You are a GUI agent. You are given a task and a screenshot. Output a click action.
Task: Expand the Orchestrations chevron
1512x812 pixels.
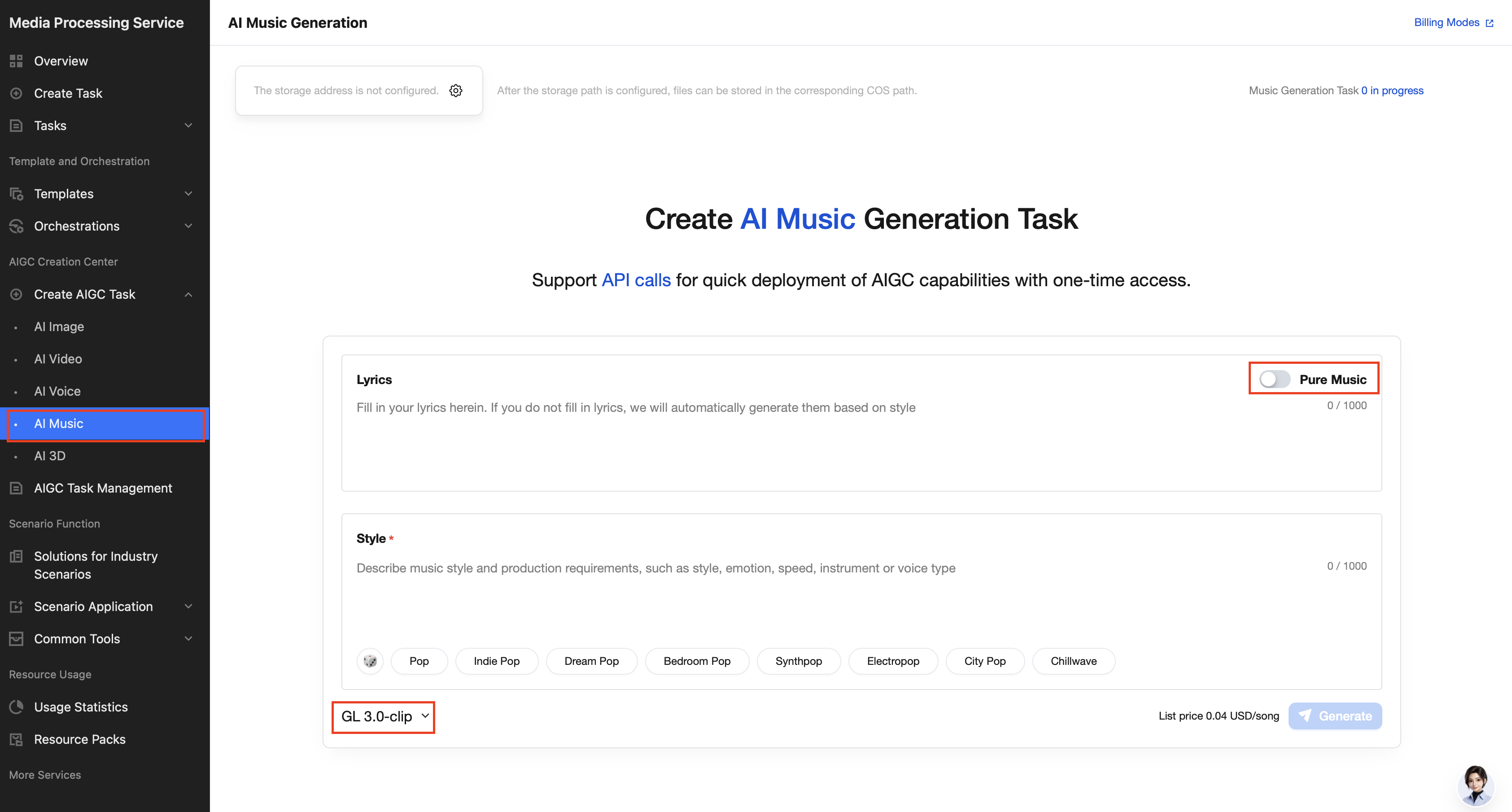(188, 226)
